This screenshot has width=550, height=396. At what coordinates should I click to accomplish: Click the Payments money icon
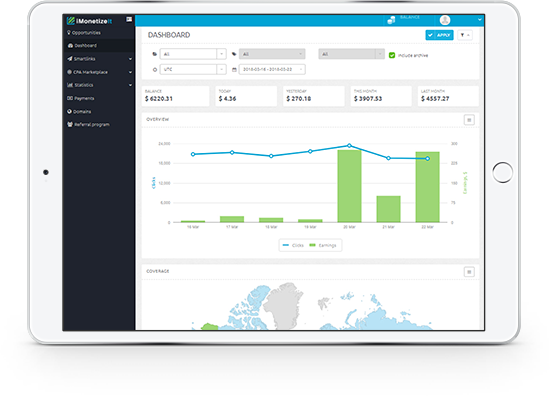click(x=70, y=98)
